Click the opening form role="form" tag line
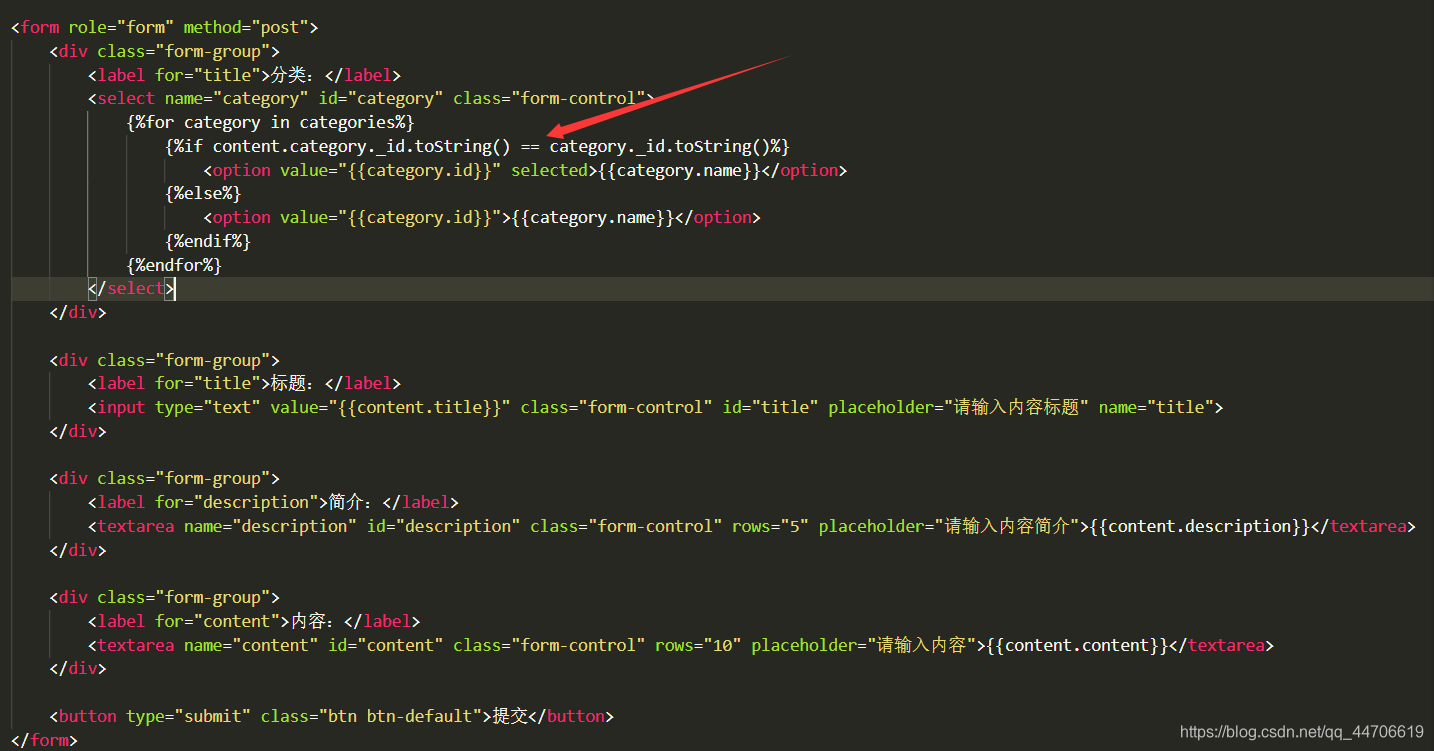Screen dimensions: 1434x751 click(165, 27)
